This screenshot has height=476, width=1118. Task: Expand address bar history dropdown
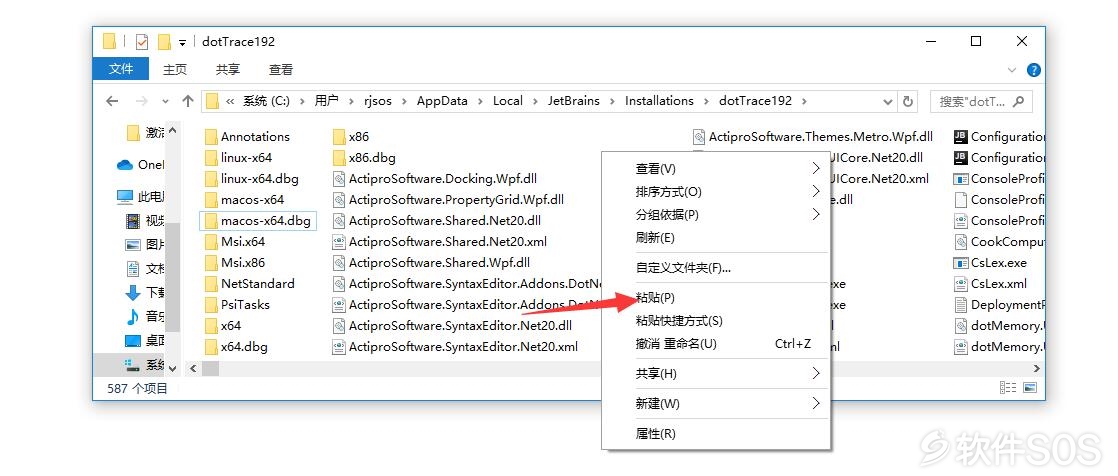888,101
